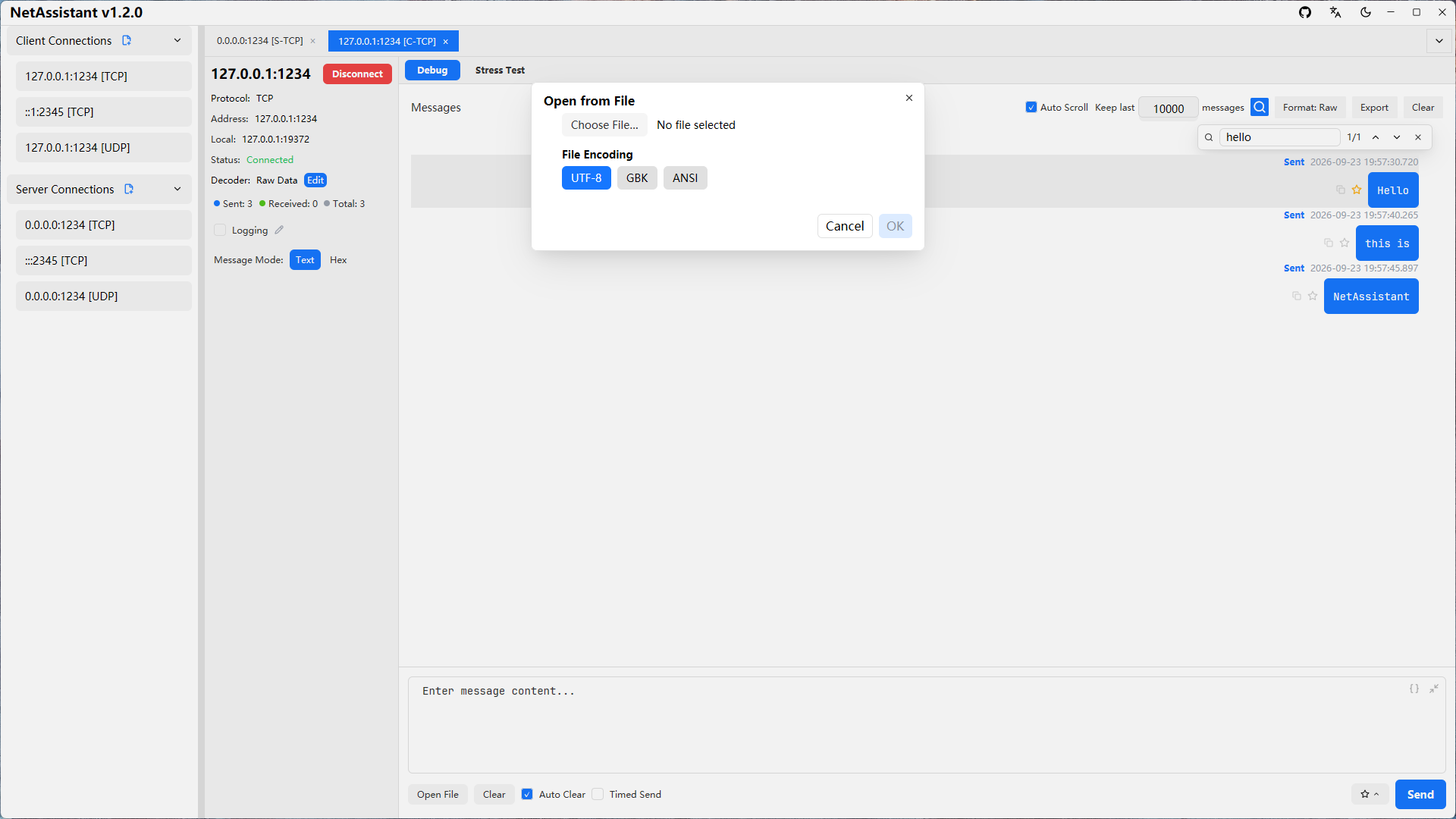1456x819 pixels.
Task: Click the Hello message bubble
Action: pyautogui.click(x=1393, y=190)
